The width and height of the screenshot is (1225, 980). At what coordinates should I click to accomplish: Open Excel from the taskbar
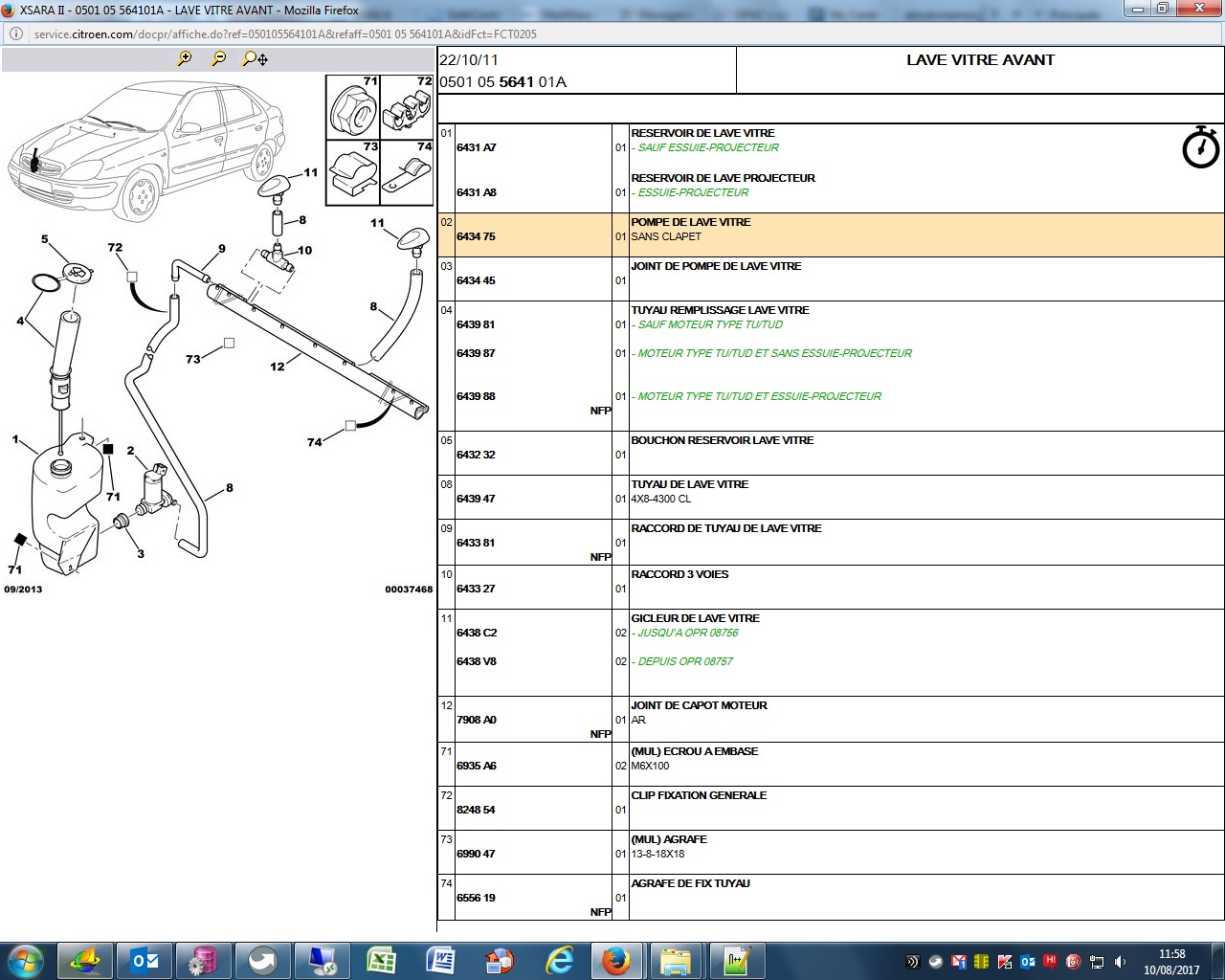tap(381, 961)
